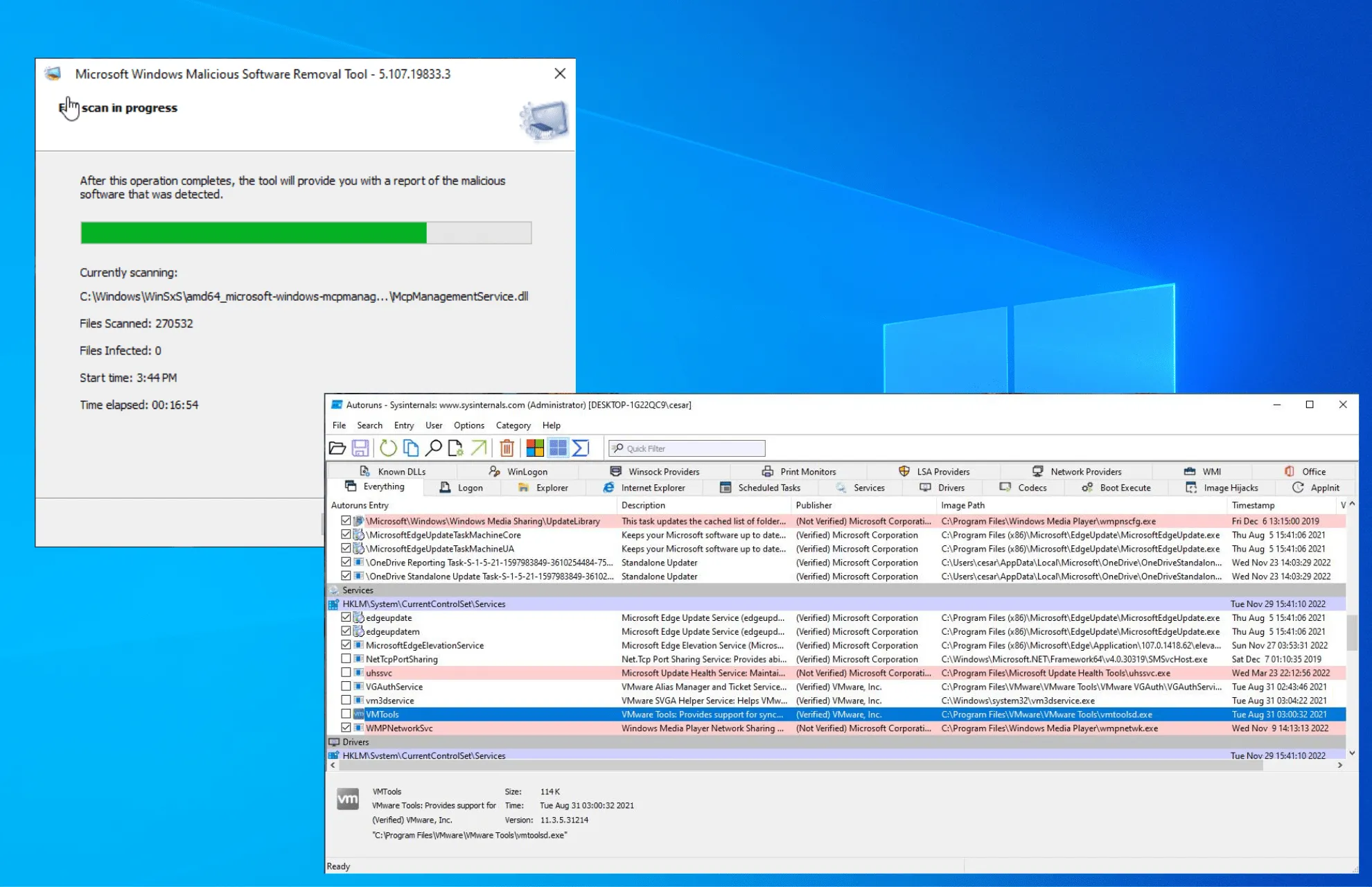This screenshot has width=1372, height=887.
Task: Click the registry icon beside first HKLM Services key
Action: (x=334, y=604)
